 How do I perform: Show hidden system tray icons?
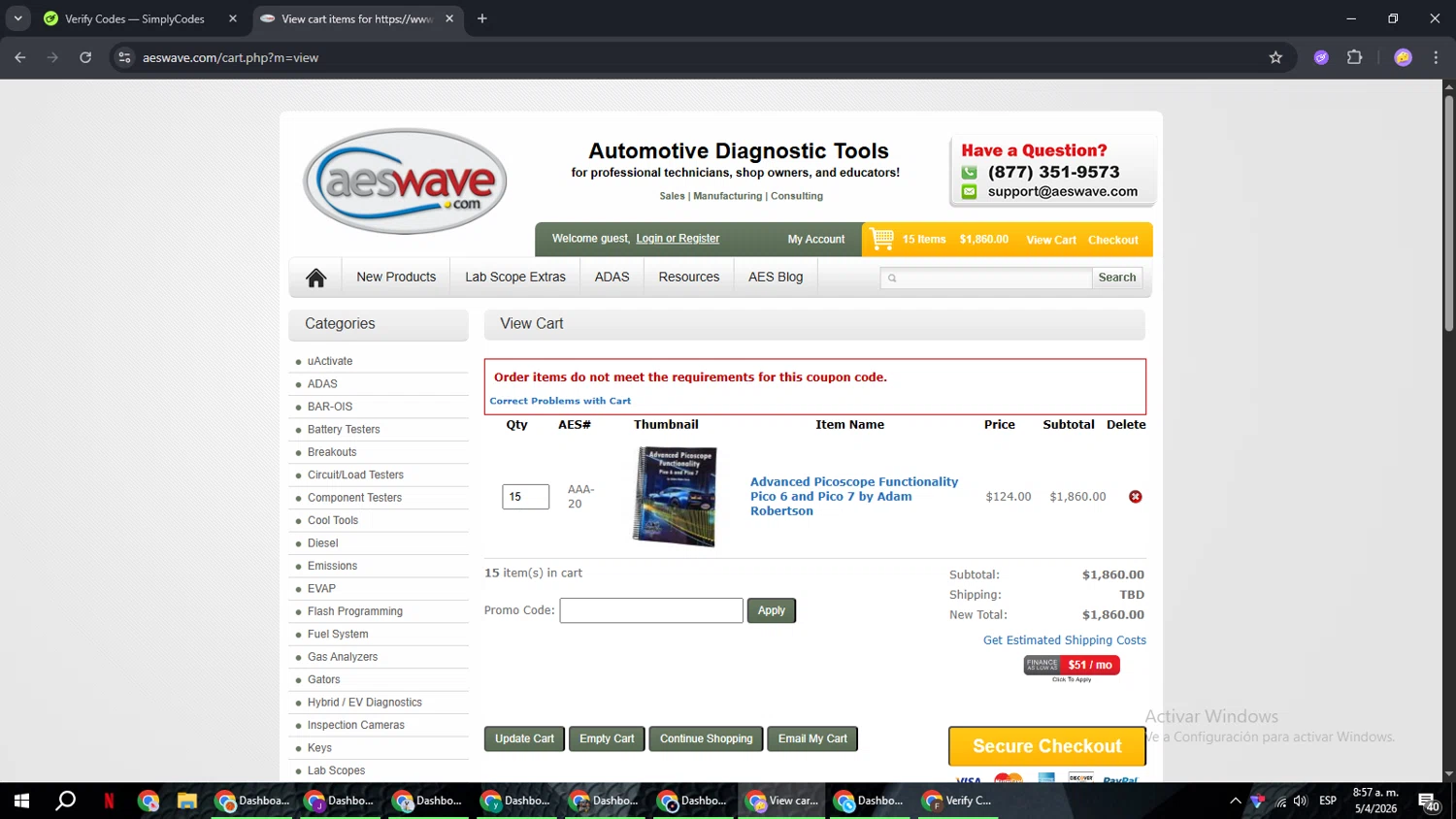(x=1235, y=801)
